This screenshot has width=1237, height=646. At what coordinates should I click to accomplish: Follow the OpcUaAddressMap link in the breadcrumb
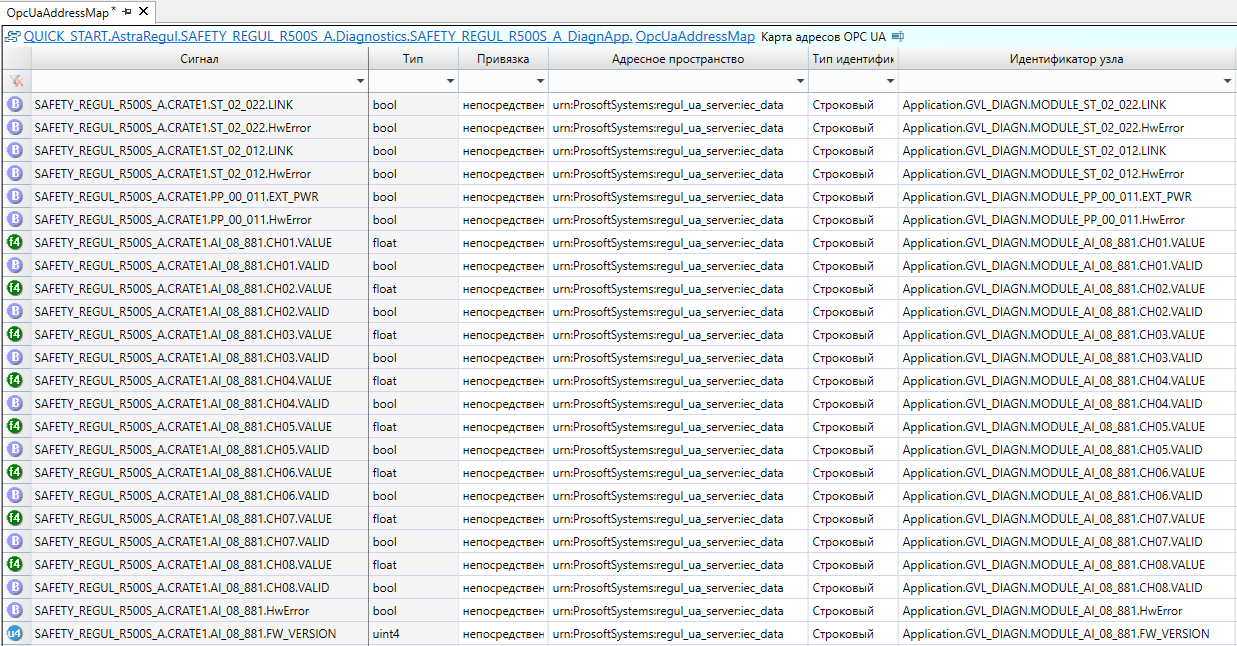click(695, 36)
